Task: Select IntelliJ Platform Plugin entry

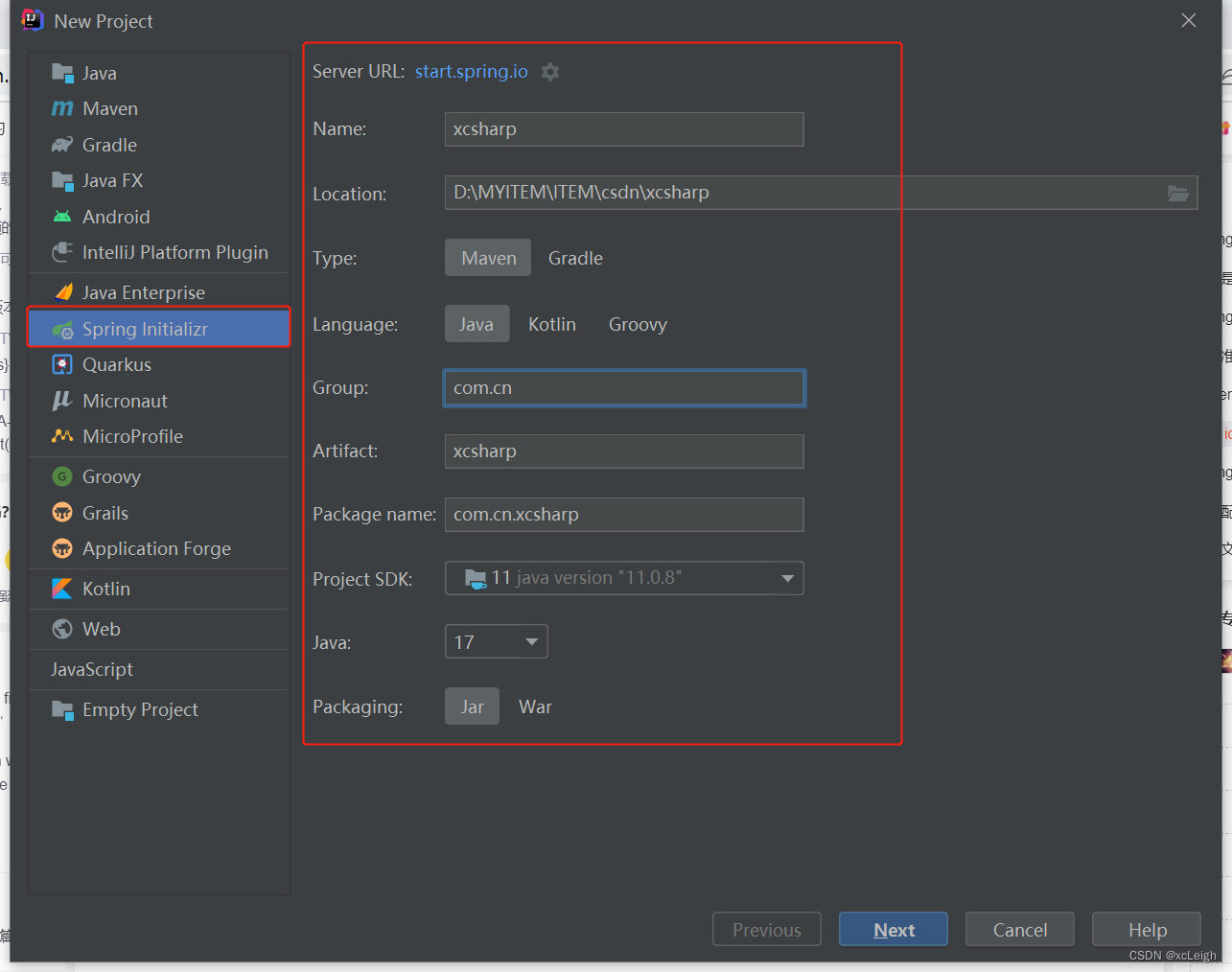Action: pos(159,252)
